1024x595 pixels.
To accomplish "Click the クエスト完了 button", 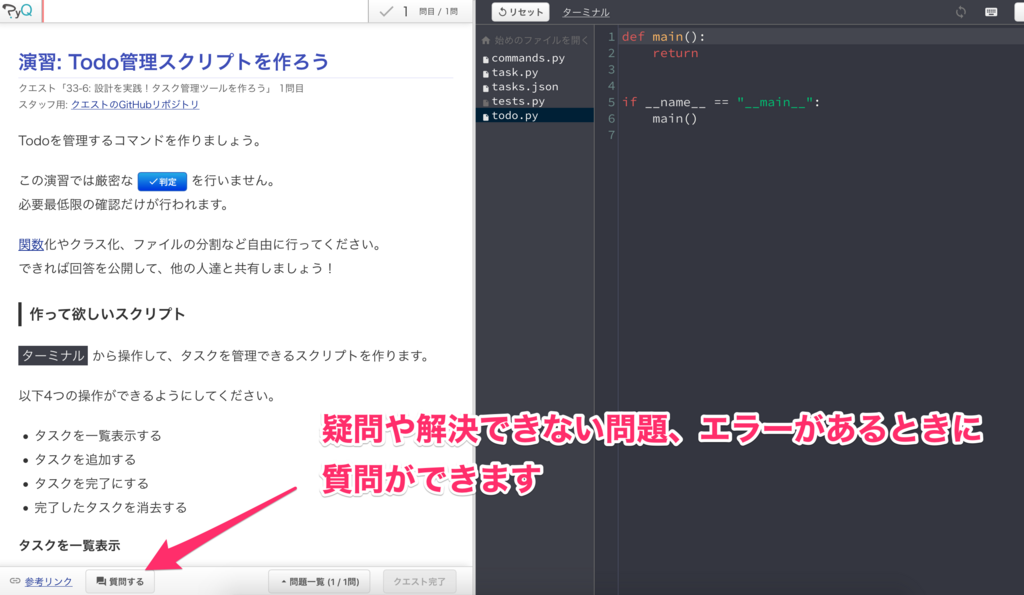I will [x=419, y=581].
